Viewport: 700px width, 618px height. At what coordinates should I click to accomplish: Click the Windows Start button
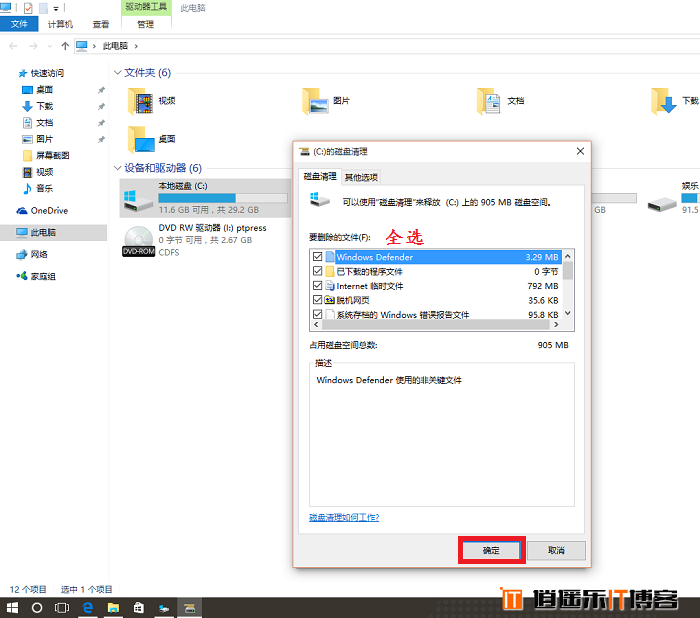(12, 608)
